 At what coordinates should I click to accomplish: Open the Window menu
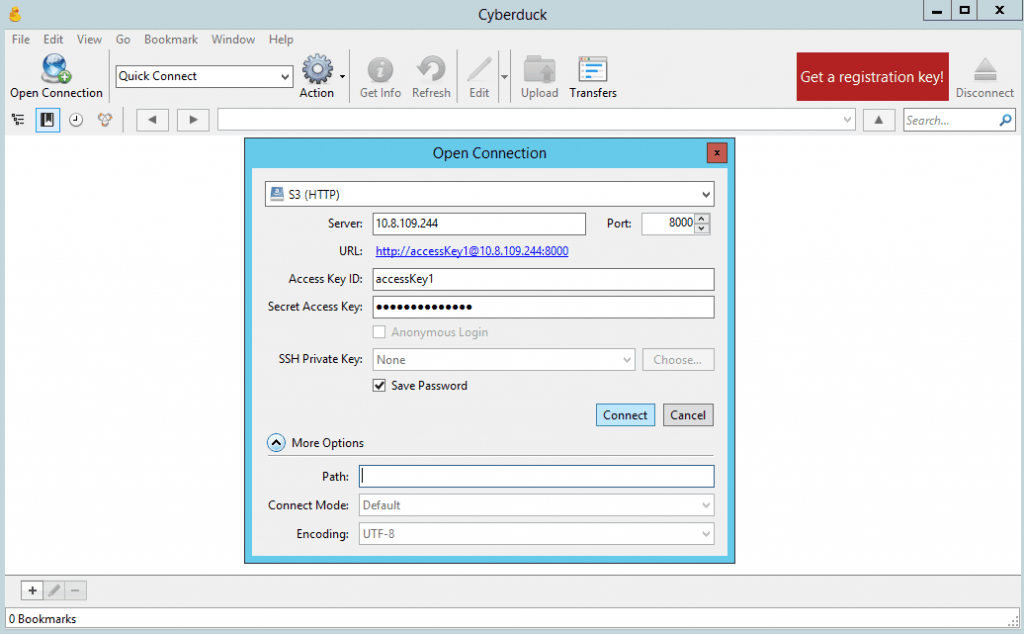tap(232, 40)
